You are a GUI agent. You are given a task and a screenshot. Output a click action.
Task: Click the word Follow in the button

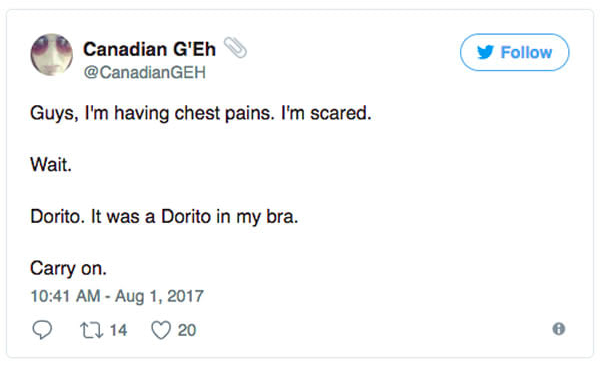(527, 52)
